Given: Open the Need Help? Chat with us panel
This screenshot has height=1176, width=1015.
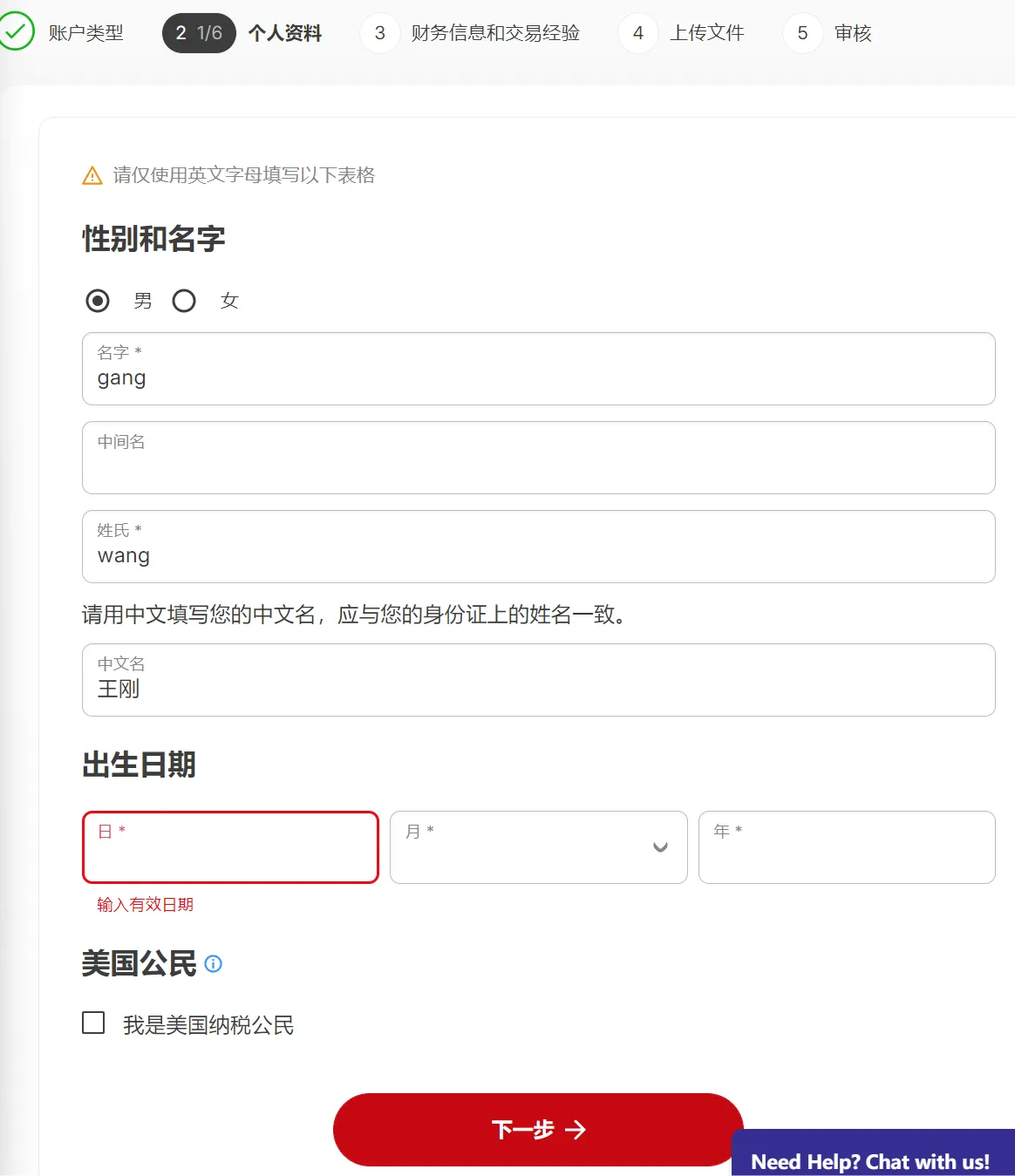Looking at the screenshot, I should tap(871, 1160).
